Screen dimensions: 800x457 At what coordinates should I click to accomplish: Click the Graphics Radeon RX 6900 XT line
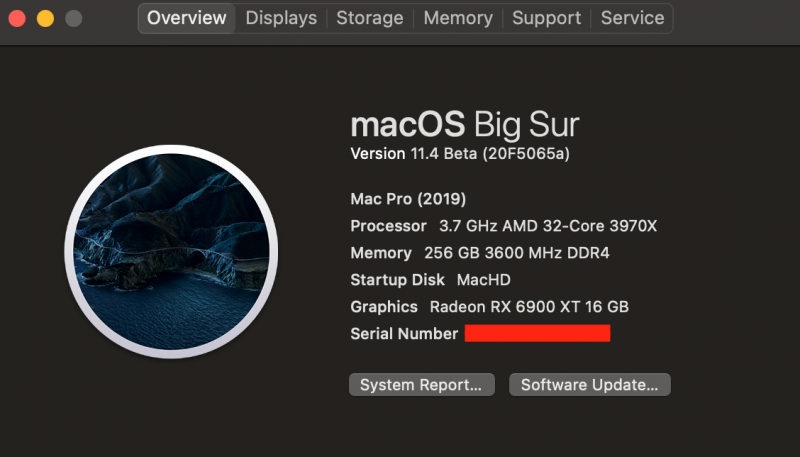489,307
